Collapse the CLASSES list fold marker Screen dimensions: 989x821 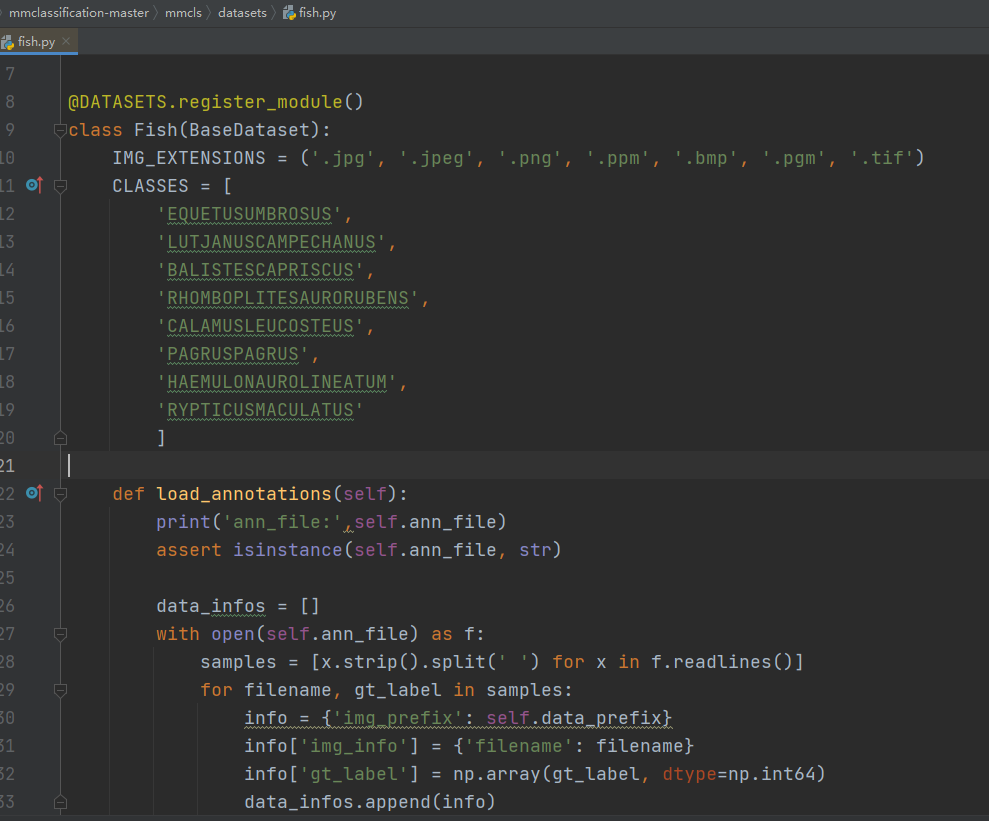(x=61, y=186)
